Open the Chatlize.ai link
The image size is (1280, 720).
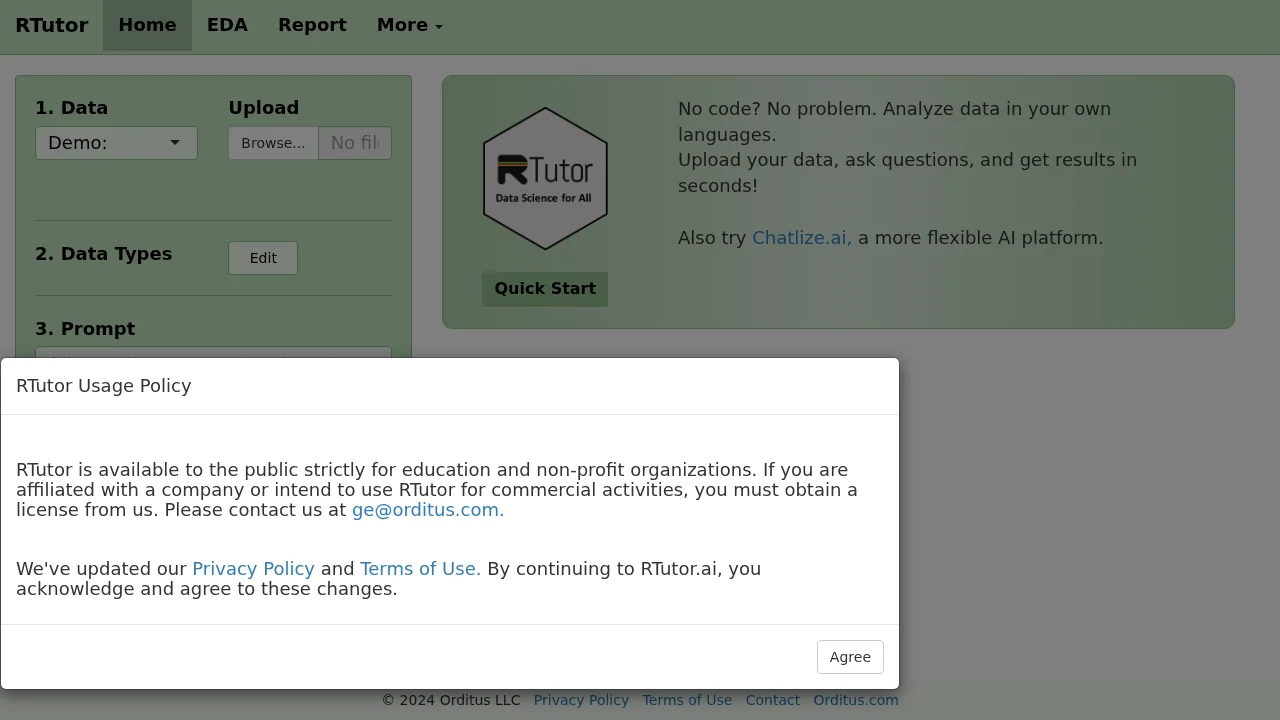click(x=801, y=237)
